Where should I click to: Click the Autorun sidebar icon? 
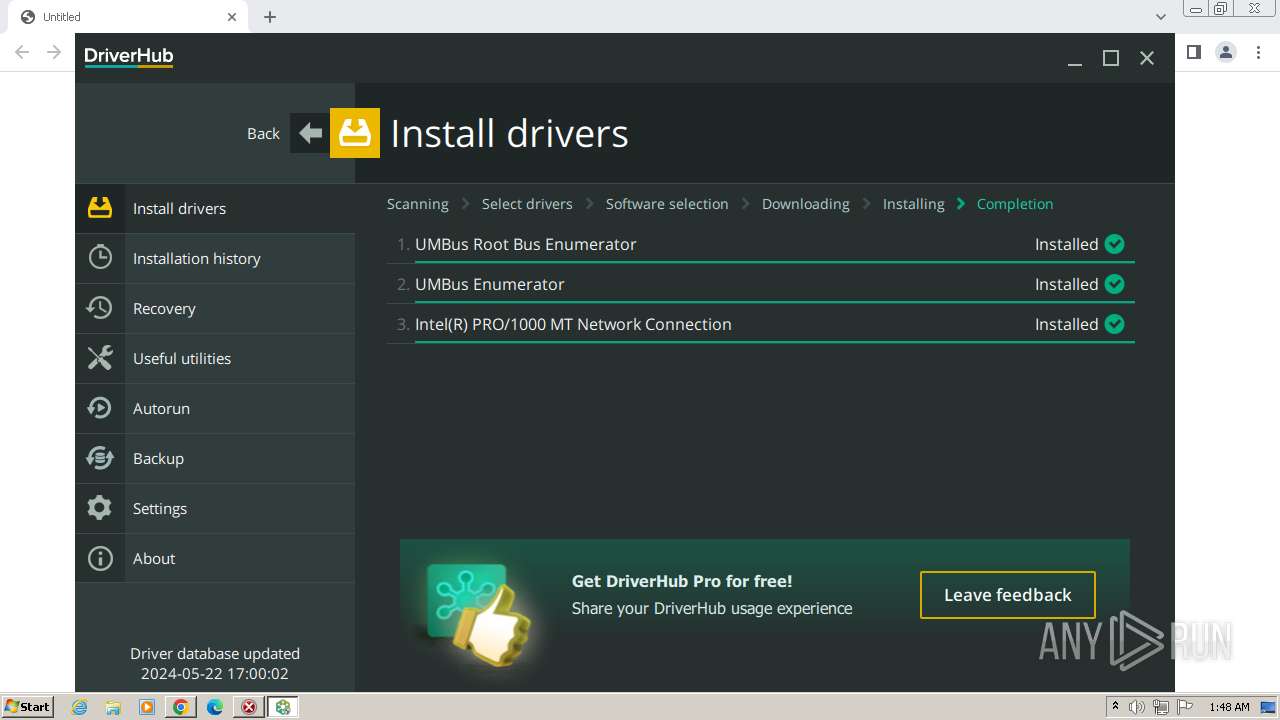pos(100,408)
